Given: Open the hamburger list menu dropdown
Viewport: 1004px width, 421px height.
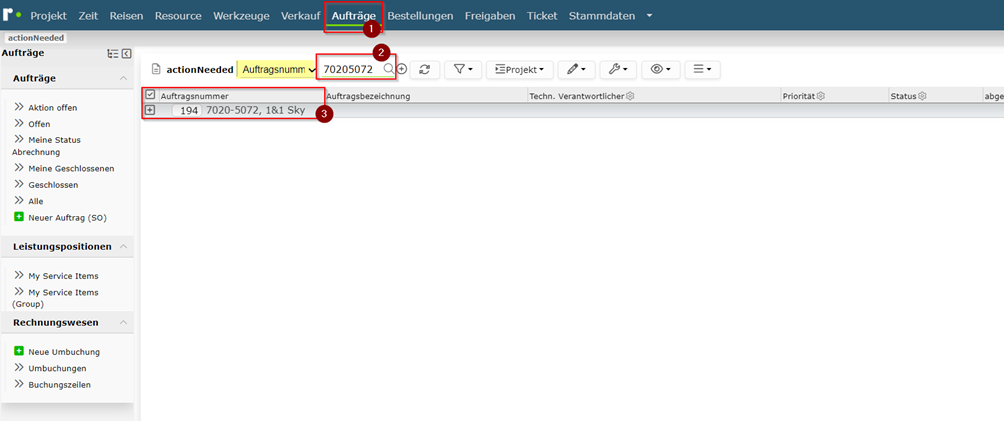Looking at the screenshot, I should (702, 69).
